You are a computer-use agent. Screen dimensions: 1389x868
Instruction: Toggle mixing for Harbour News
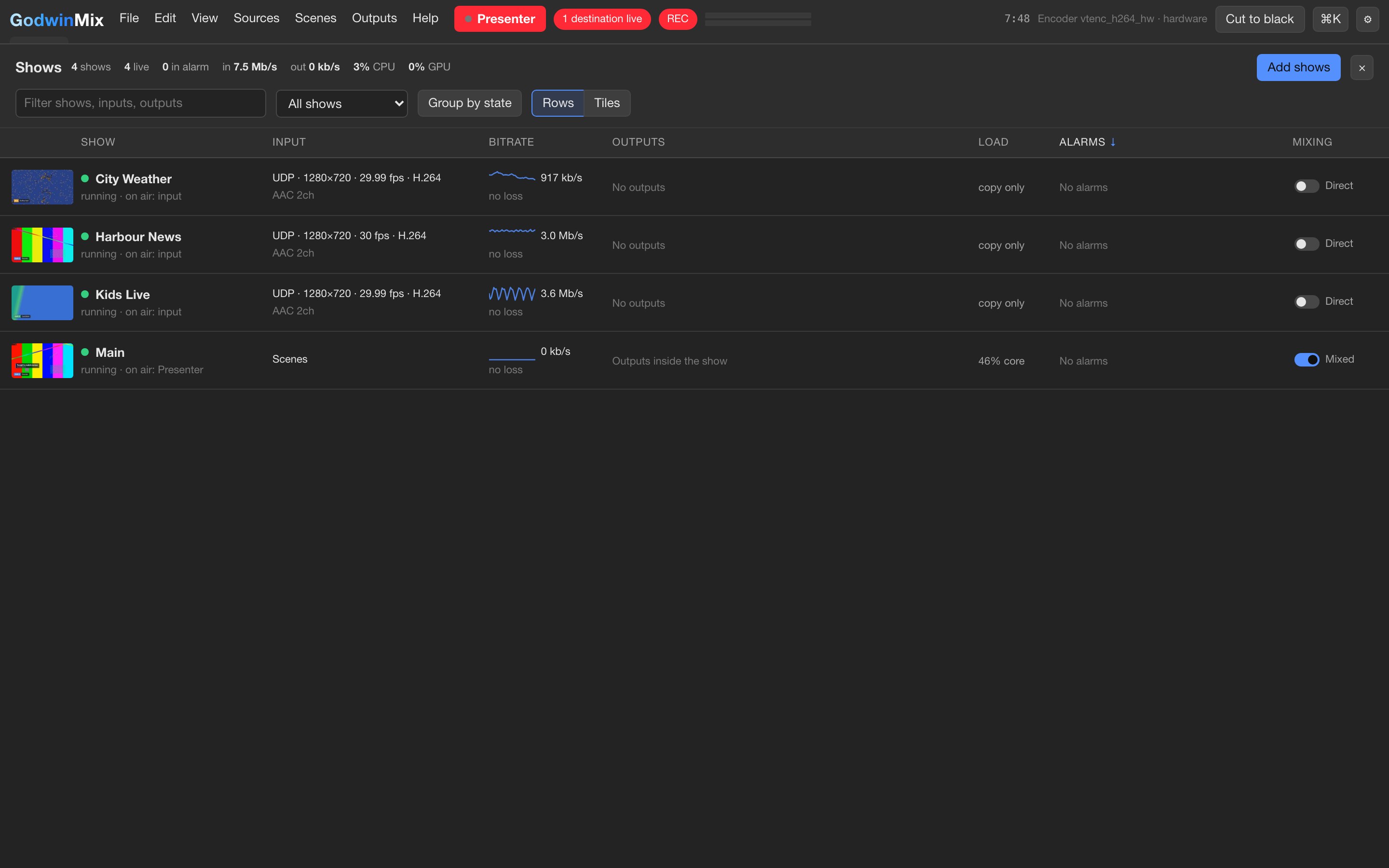(x=1307, y=244)
